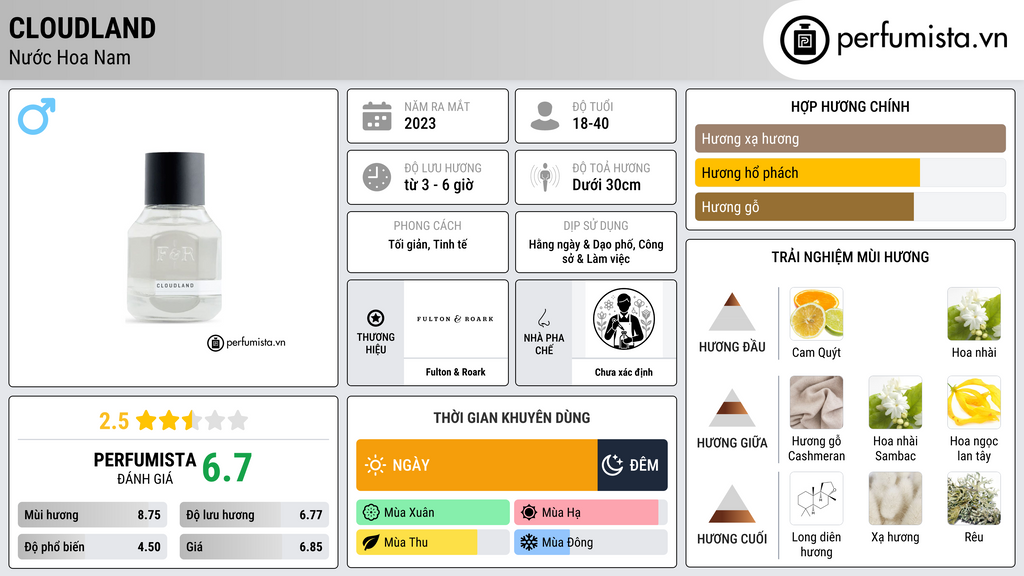Click the Nước Hoa Nam subtitle
1024x576 pixels.
(70, 57)
